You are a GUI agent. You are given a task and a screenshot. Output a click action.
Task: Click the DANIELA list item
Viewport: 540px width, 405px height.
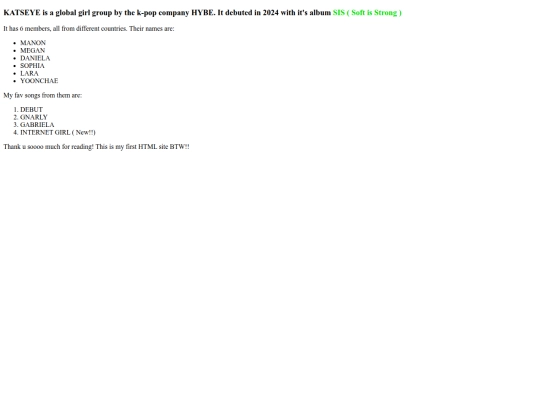pos(35,58)
